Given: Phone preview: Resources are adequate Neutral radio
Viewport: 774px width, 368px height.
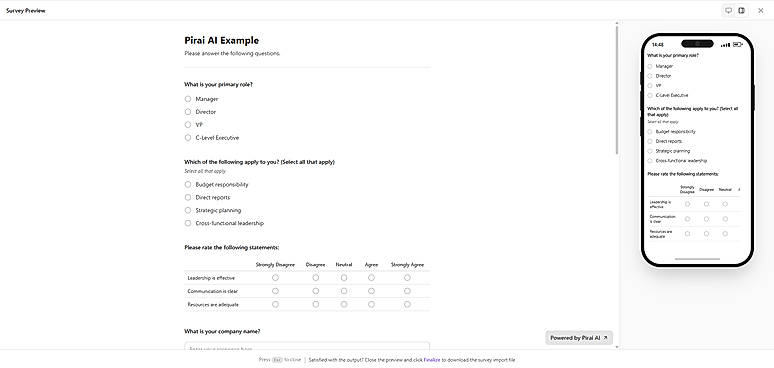Looking at the screenshot, I should click(x=725, y=234).
